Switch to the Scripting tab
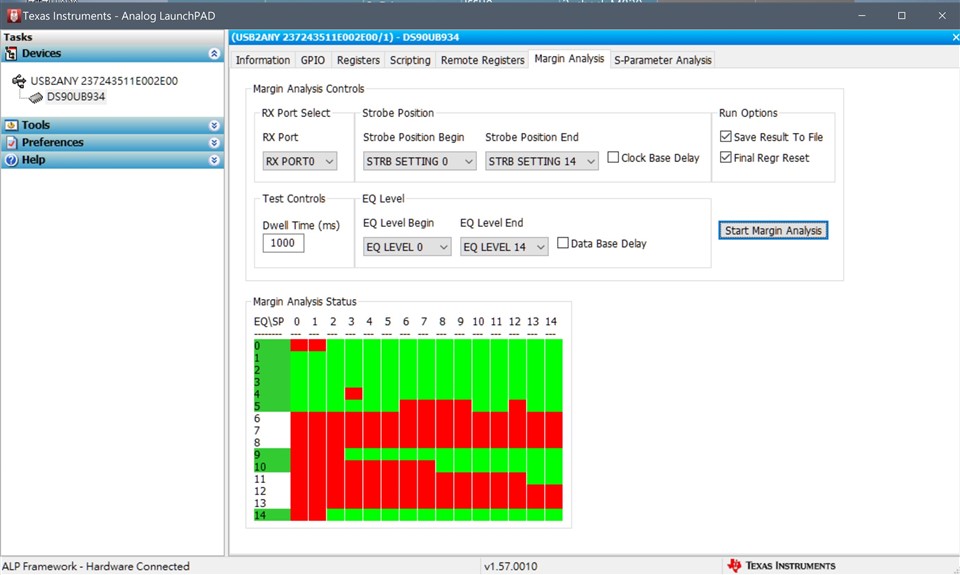 point(410,60)
